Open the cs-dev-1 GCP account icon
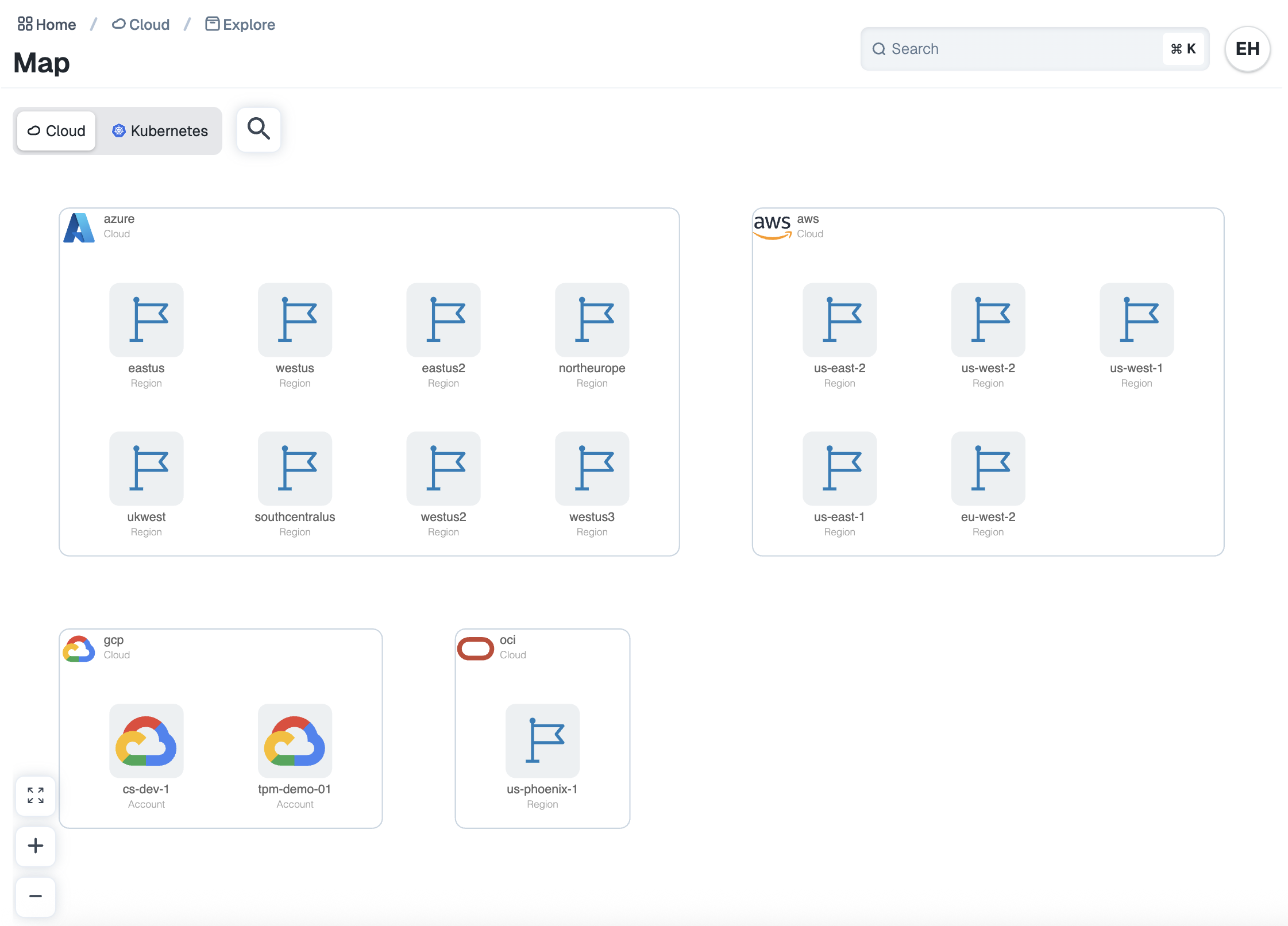This screenshot has width=1288, height=926. (x=146, y=741)
